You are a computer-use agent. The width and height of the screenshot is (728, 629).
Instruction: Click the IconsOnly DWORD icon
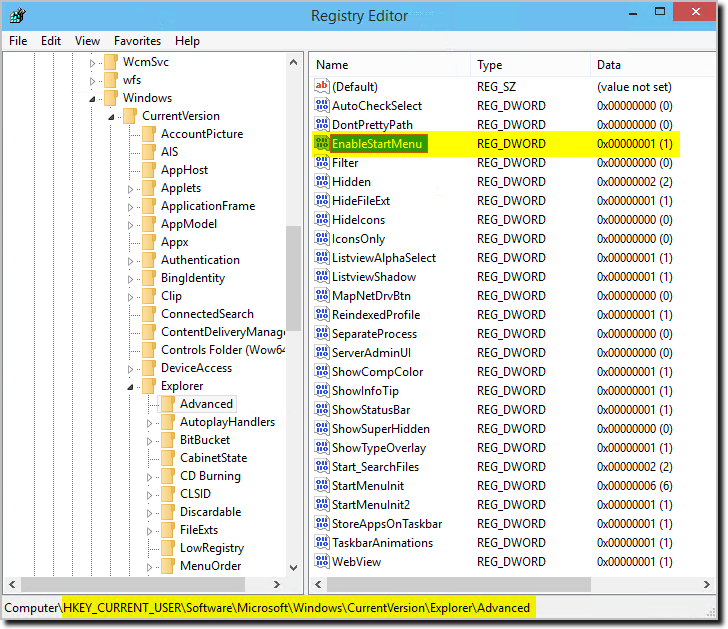click(x=321, y=239)
